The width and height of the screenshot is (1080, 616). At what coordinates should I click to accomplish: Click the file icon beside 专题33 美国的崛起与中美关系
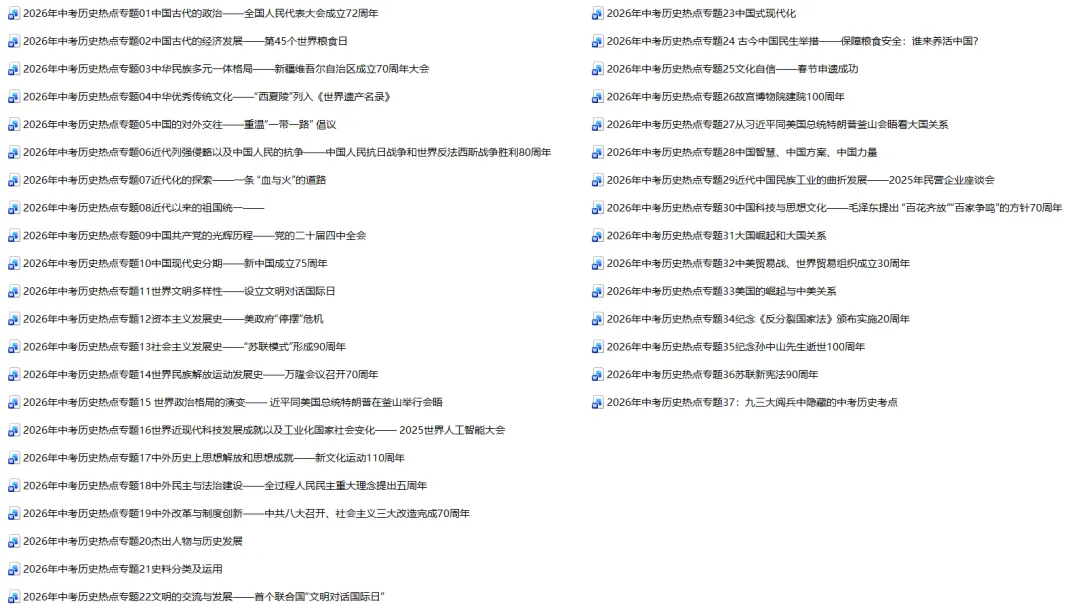coord(598,291)
